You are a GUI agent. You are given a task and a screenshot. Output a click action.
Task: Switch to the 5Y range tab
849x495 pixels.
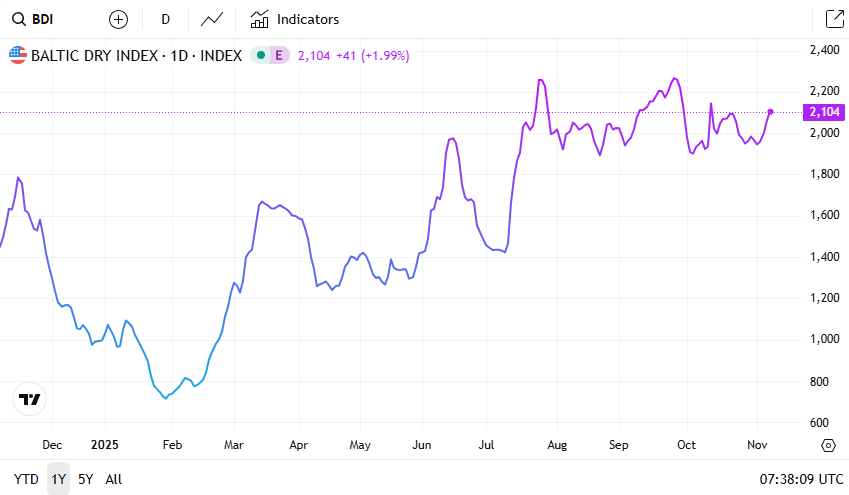87,479
